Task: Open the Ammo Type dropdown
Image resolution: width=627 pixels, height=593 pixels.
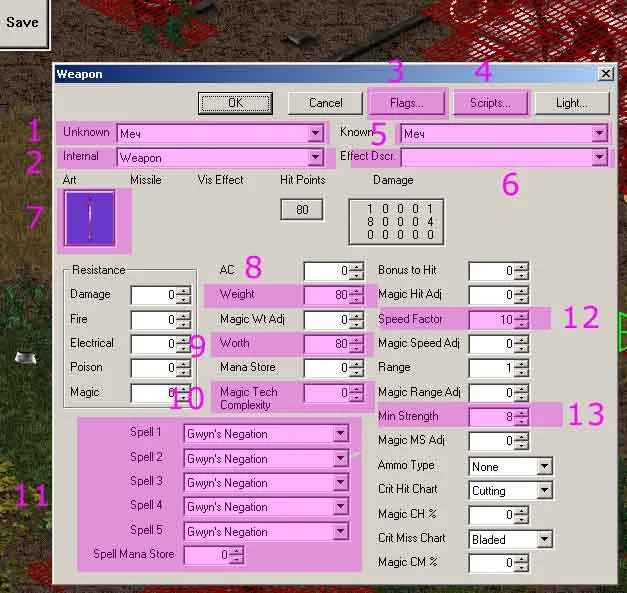Action: pos(544,467)
